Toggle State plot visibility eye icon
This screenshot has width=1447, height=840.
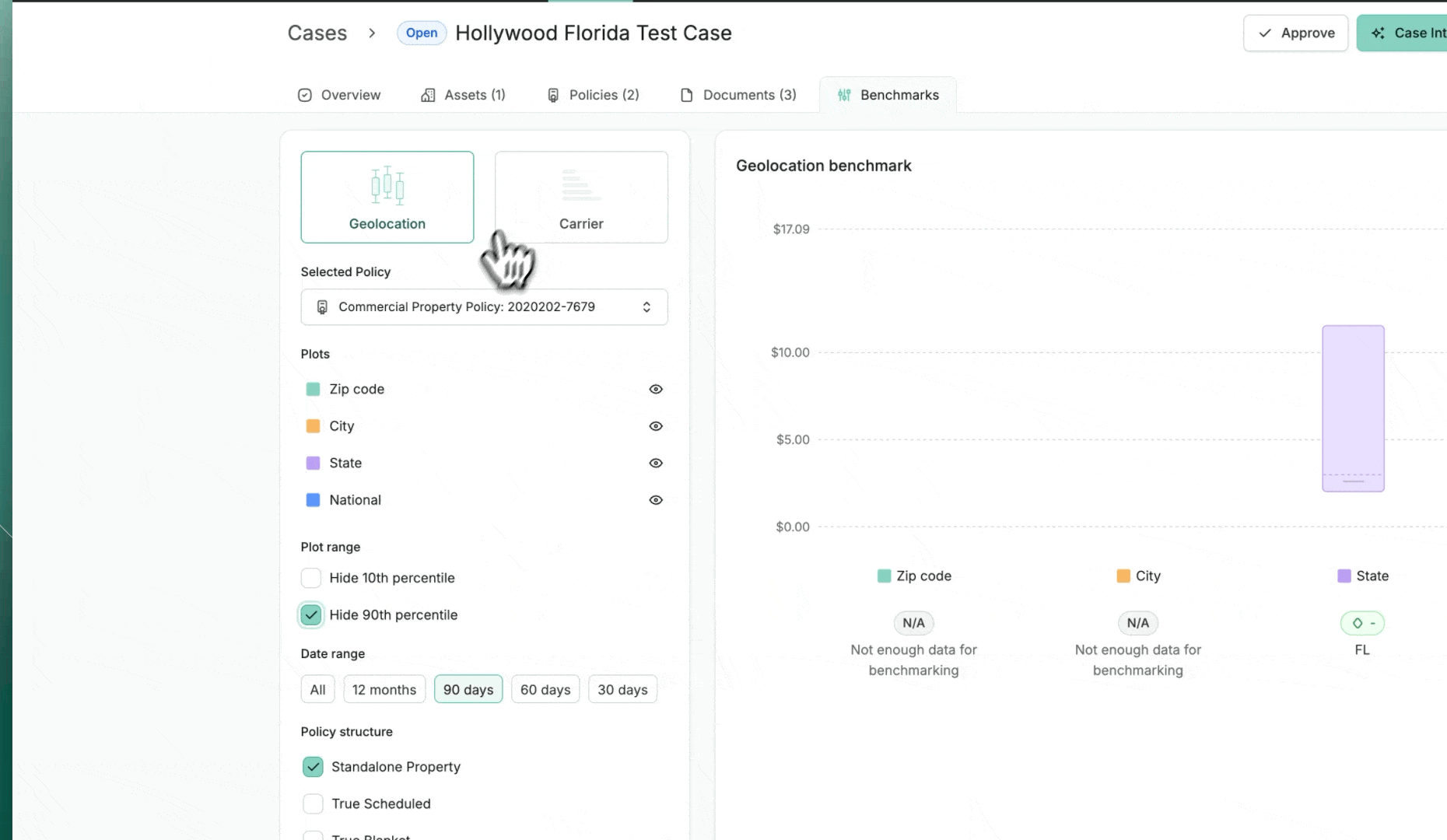click(x=656, y=463)
